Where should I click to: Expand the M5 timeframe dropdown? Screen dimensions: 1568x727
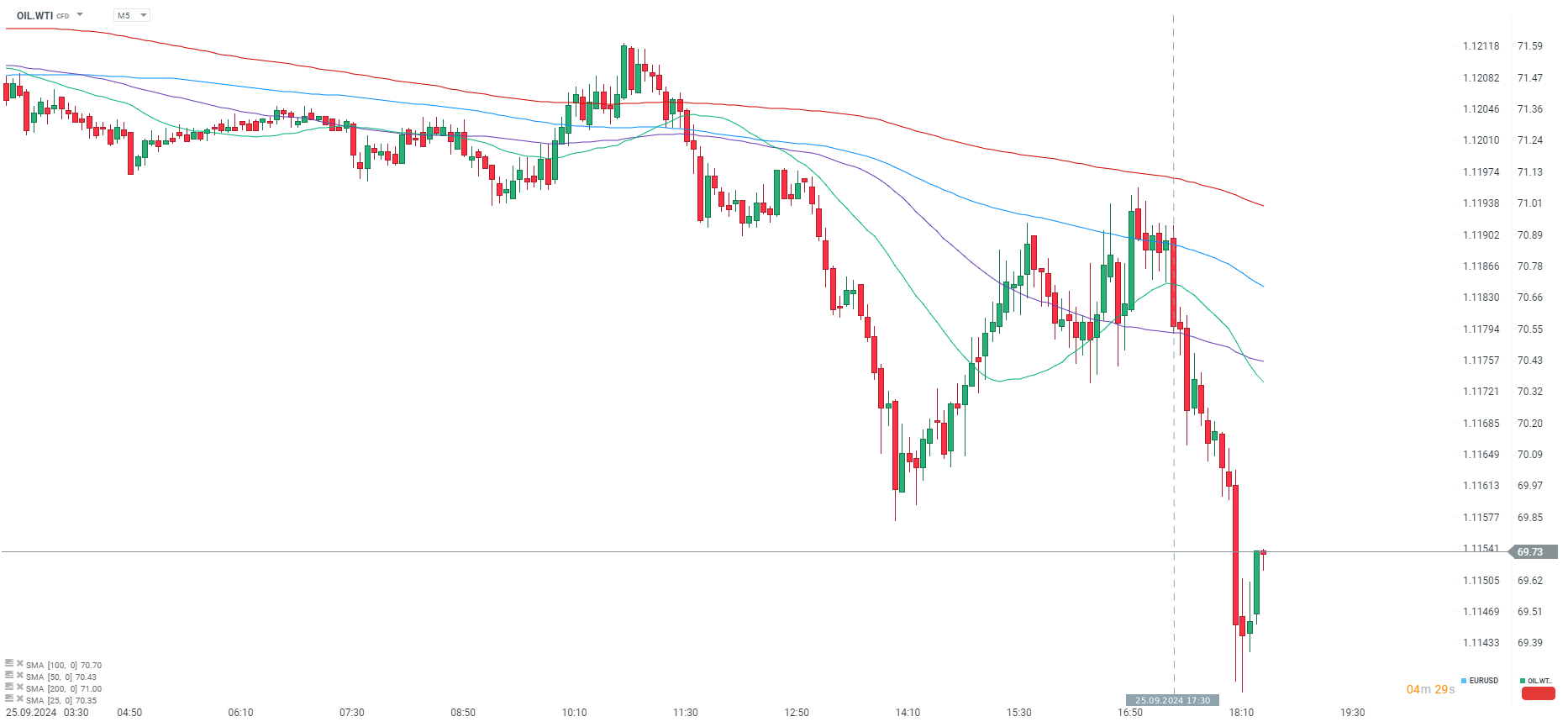tap(132, 15)
